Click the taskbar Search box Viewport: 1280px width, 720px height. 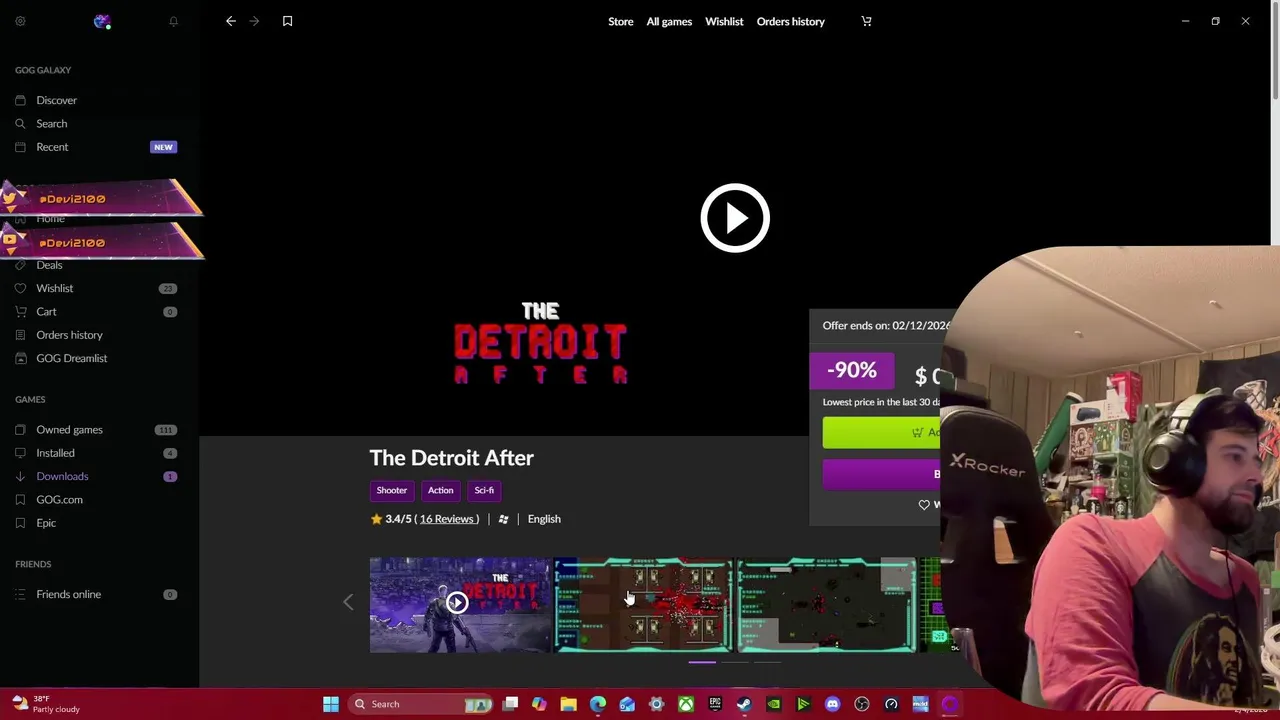[421, 704]
